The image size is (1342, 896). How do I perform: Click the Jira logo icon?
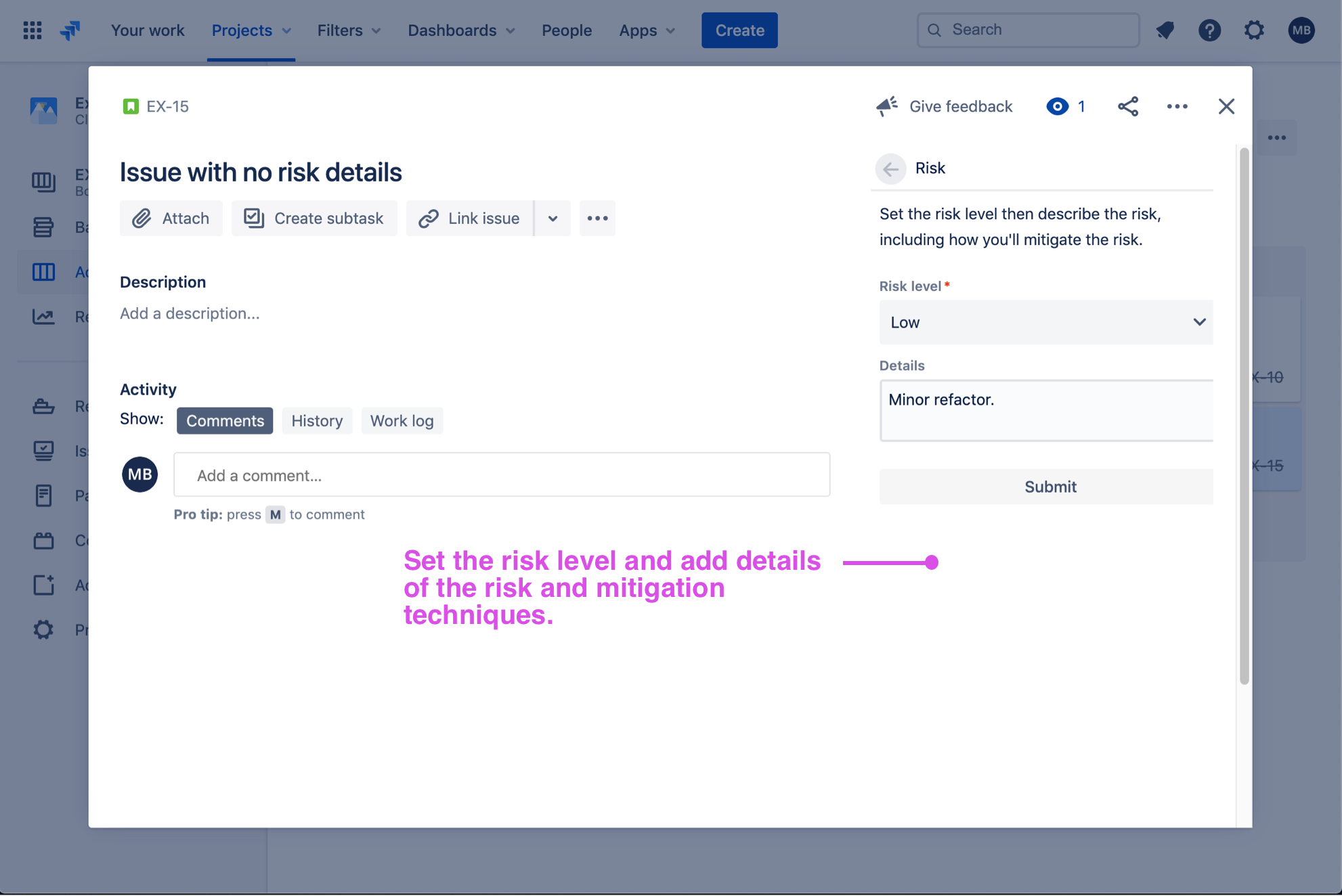[70, 30]
